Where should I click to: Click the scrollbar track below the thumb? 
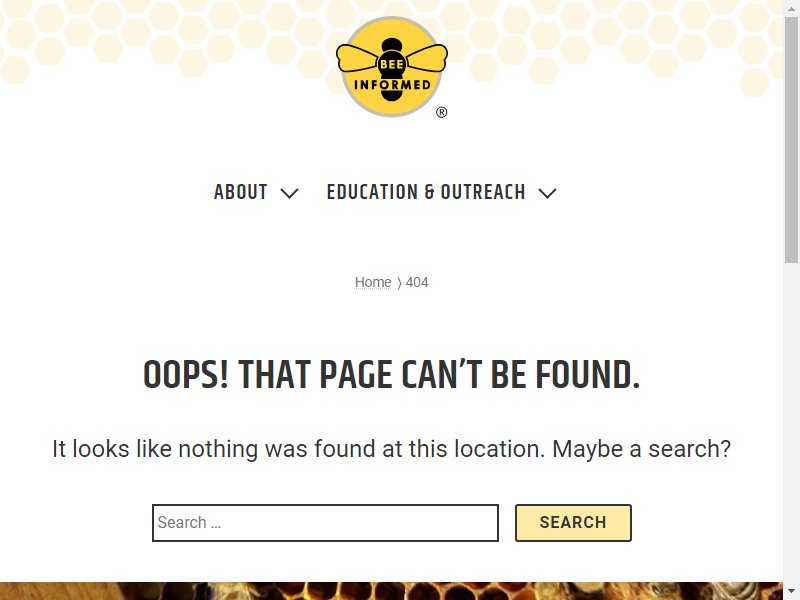tap(791, 423)
